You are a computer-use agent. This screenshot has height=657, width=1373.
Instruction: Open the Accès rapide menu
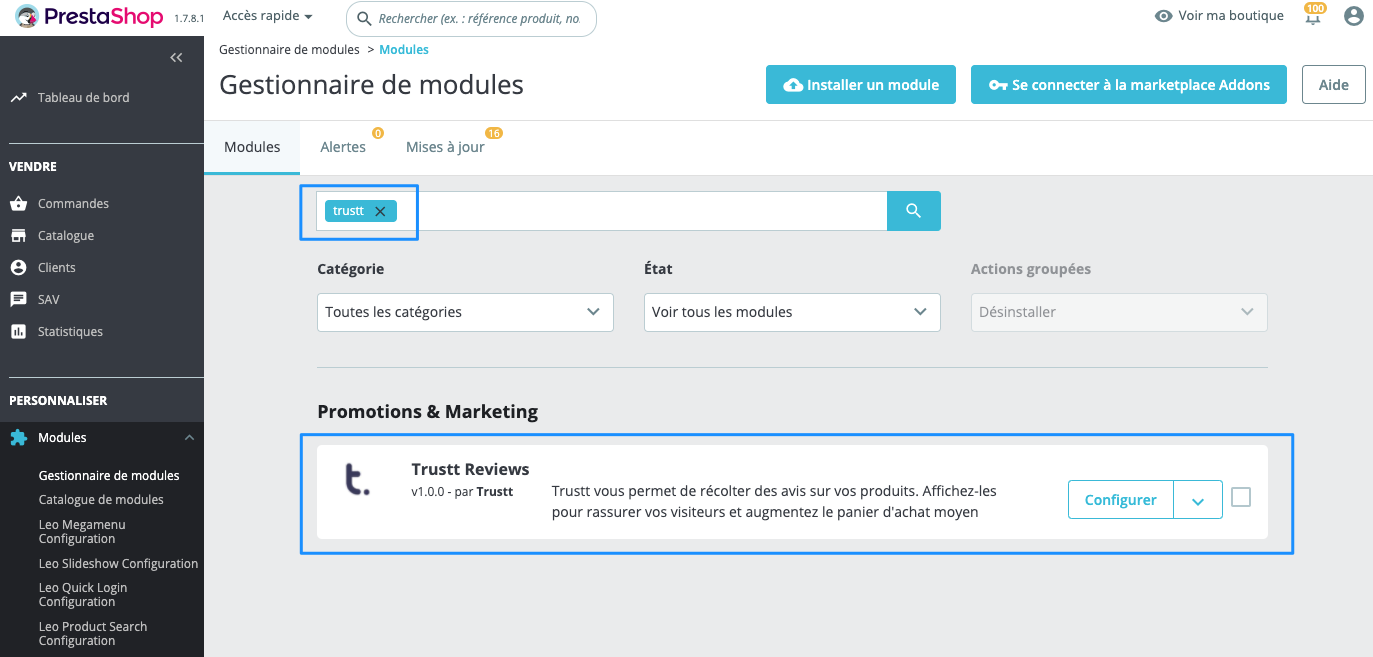tap(267, 17)
